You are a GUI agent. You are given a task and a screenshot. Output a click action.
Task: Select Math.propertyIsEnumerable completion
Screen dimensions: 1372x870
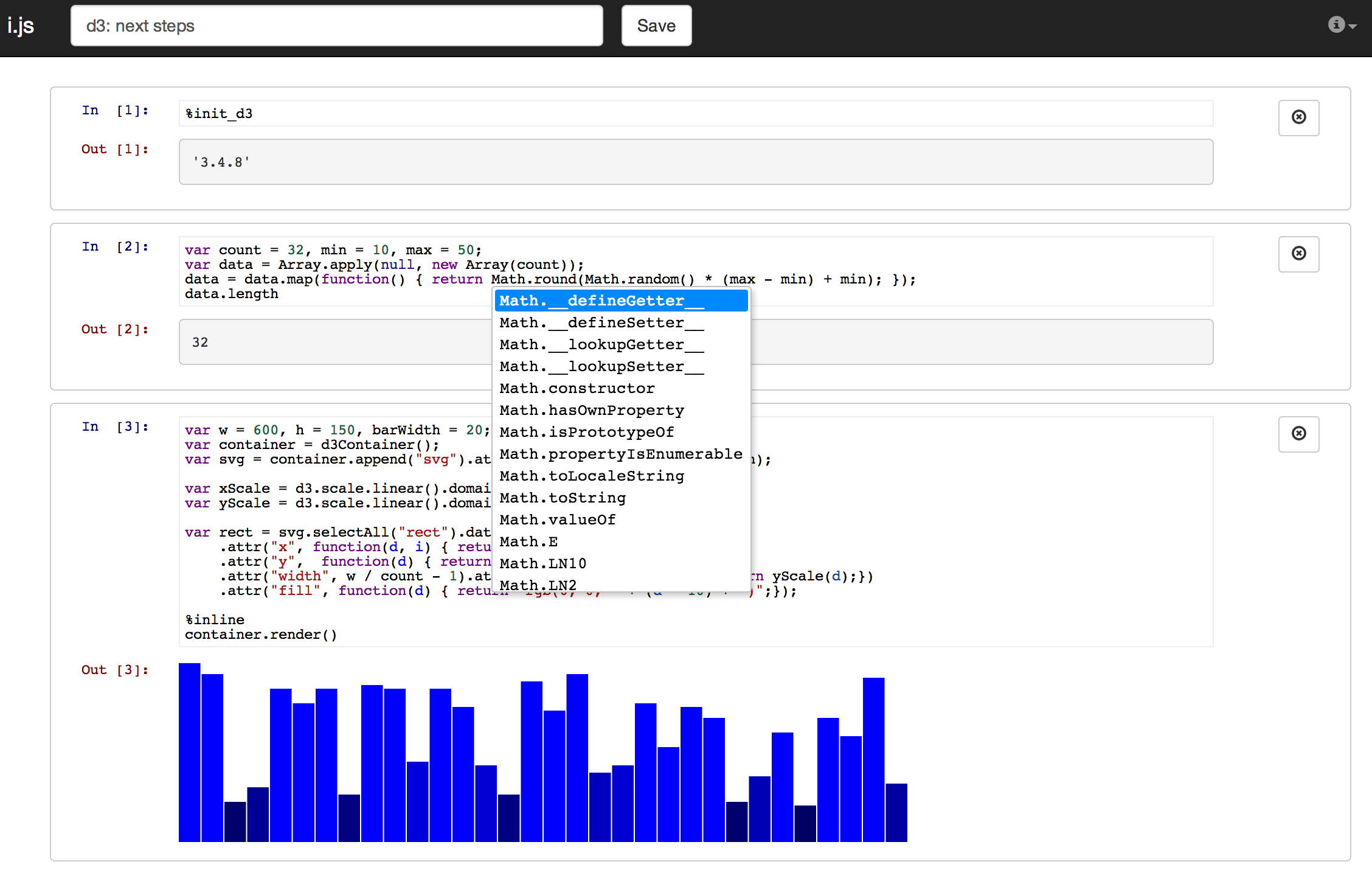[621, 454]
